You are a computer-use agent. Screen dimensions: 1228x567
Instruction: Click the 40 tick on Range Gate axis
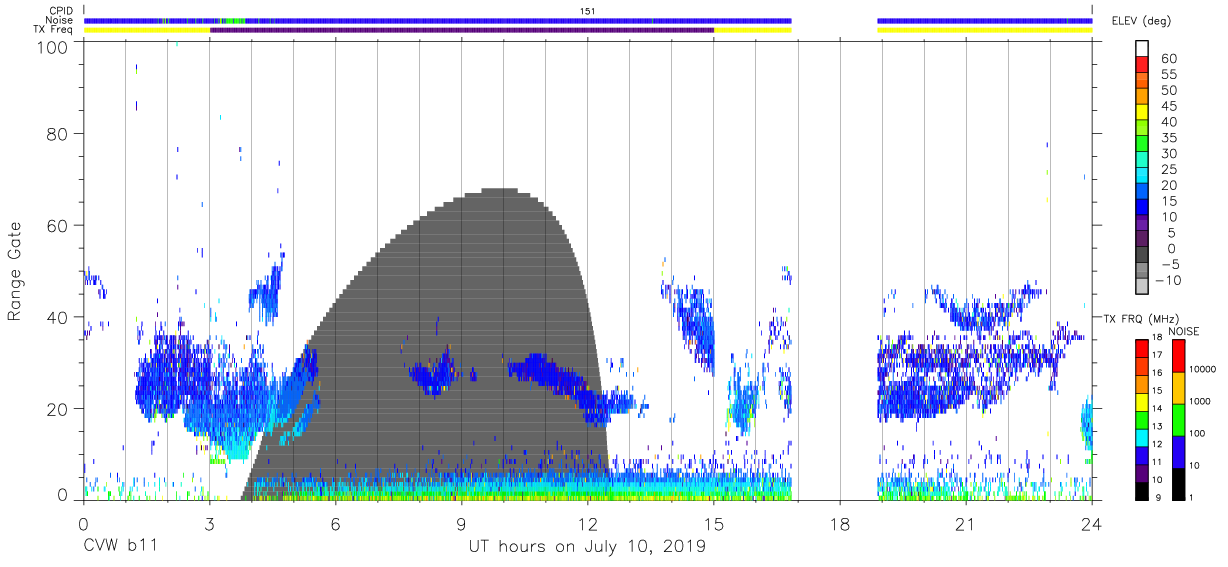tap(57, 317)
